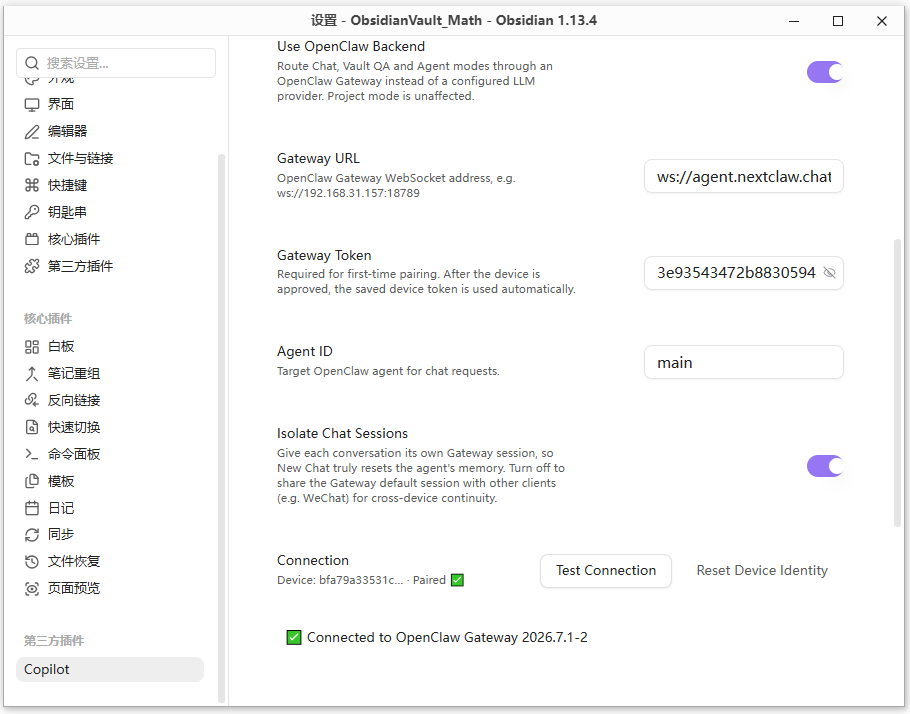Open the 编辑器 settings tab
Image resolution: width=910 pixels, height=714 pixels.
[x=110, y=132]
